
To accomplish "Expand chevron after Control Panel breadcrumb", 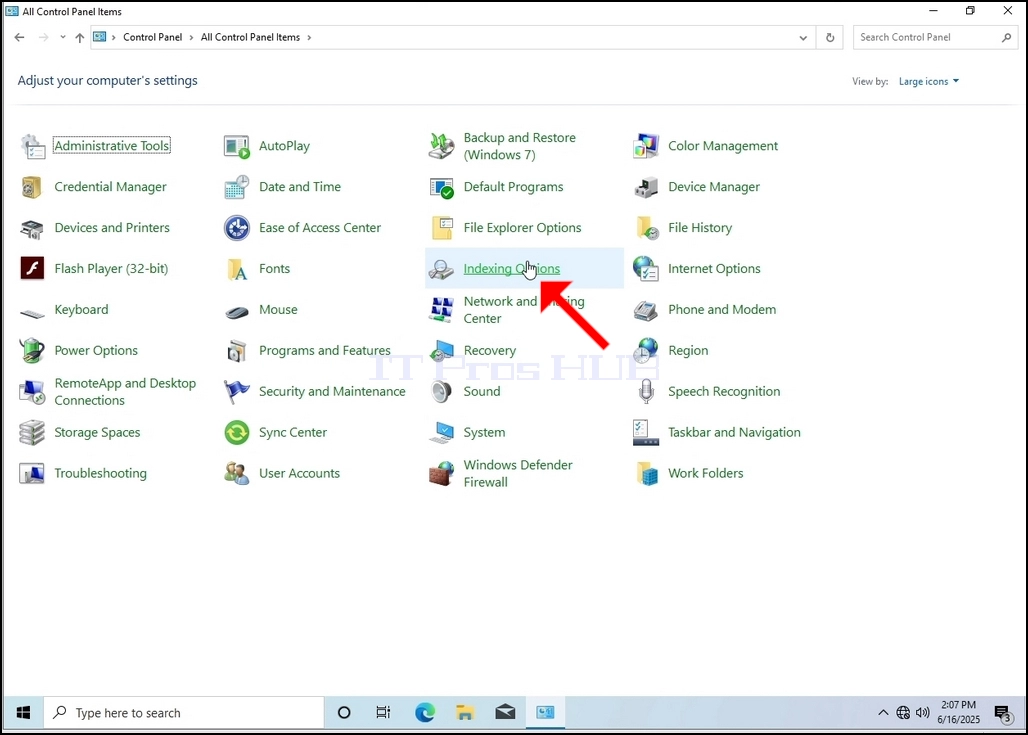I will (x=191, y=37).
